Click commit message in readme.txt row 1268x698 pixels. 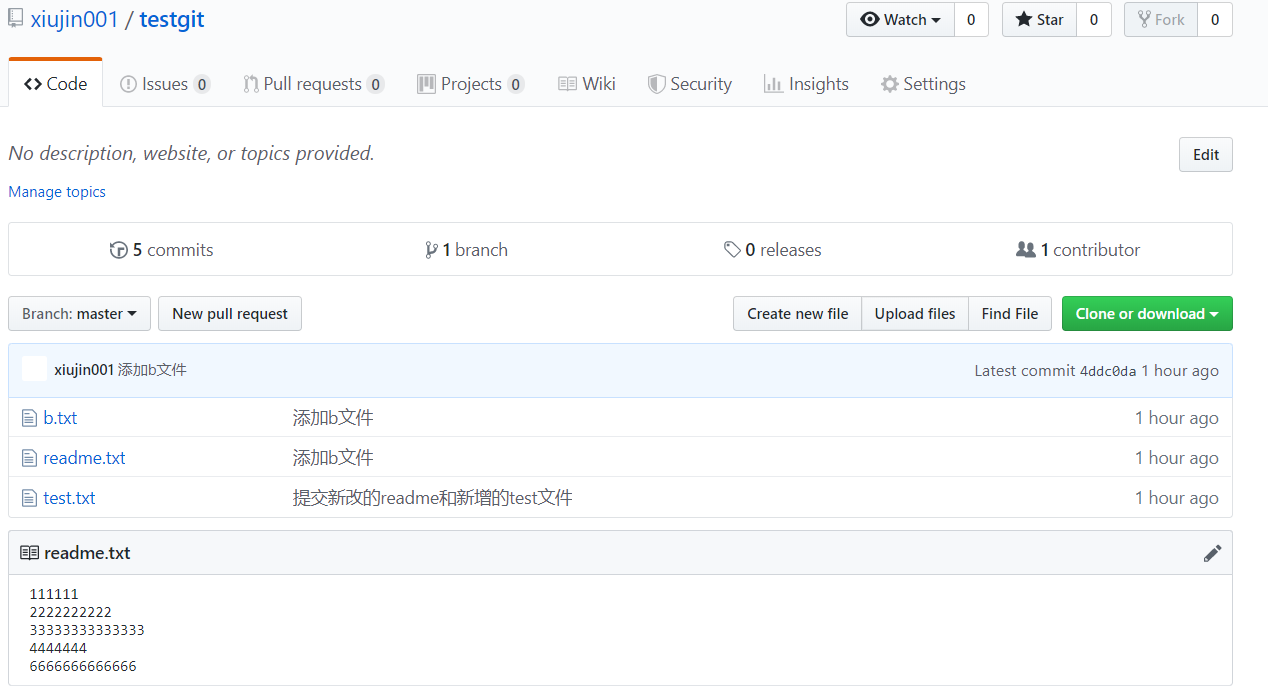point(333,458)
